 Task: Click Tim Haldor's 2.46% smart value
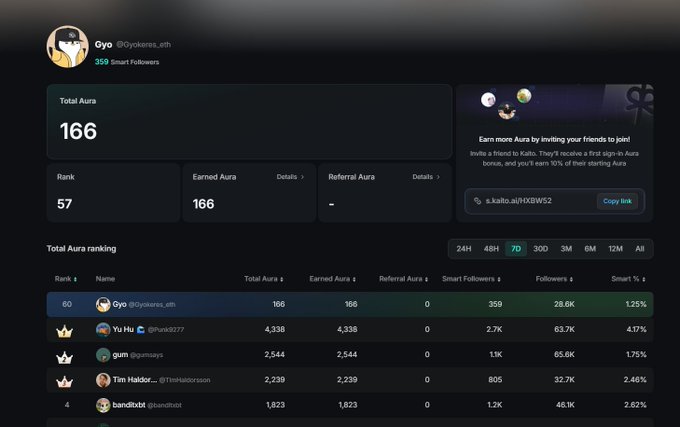635,380
